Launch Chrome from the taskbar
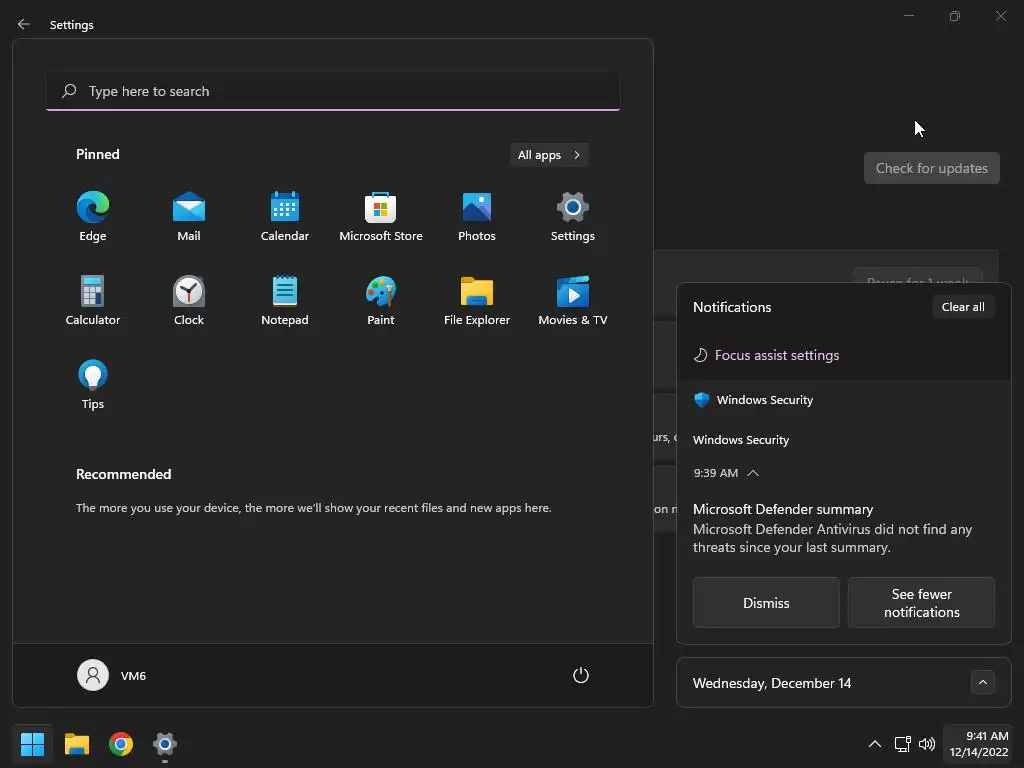Screen dimensions: 1024x768 (x=121, y=744)
